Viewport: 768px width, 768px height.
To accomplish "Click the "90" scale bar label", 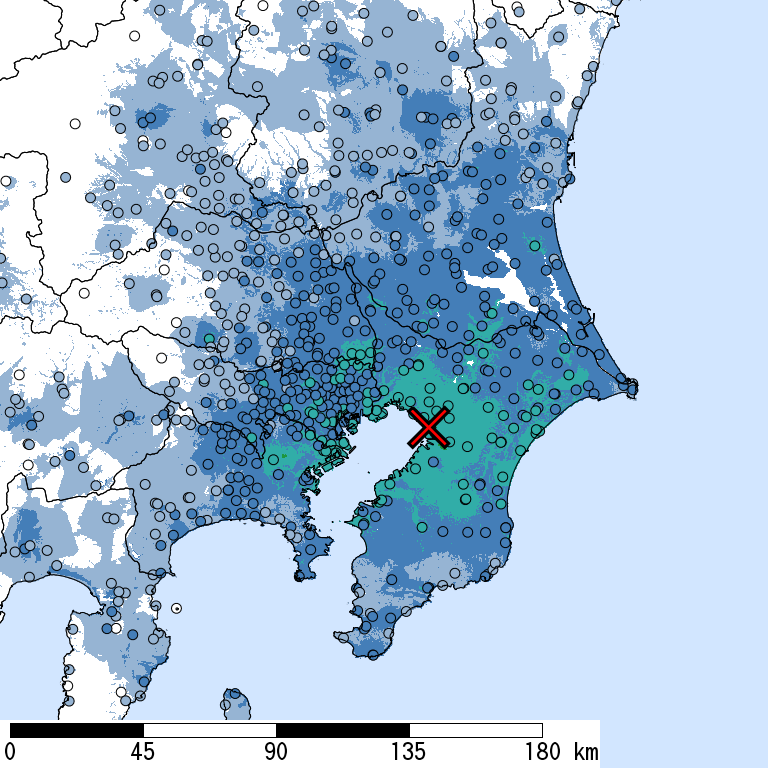I will (276, 751).
